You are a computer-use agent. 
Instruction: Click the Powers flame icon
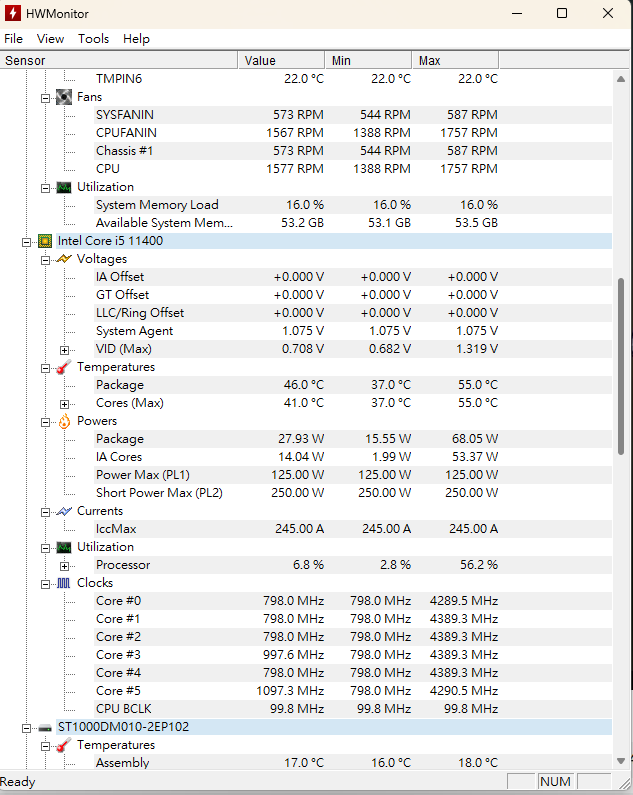(x=64, y=421)
